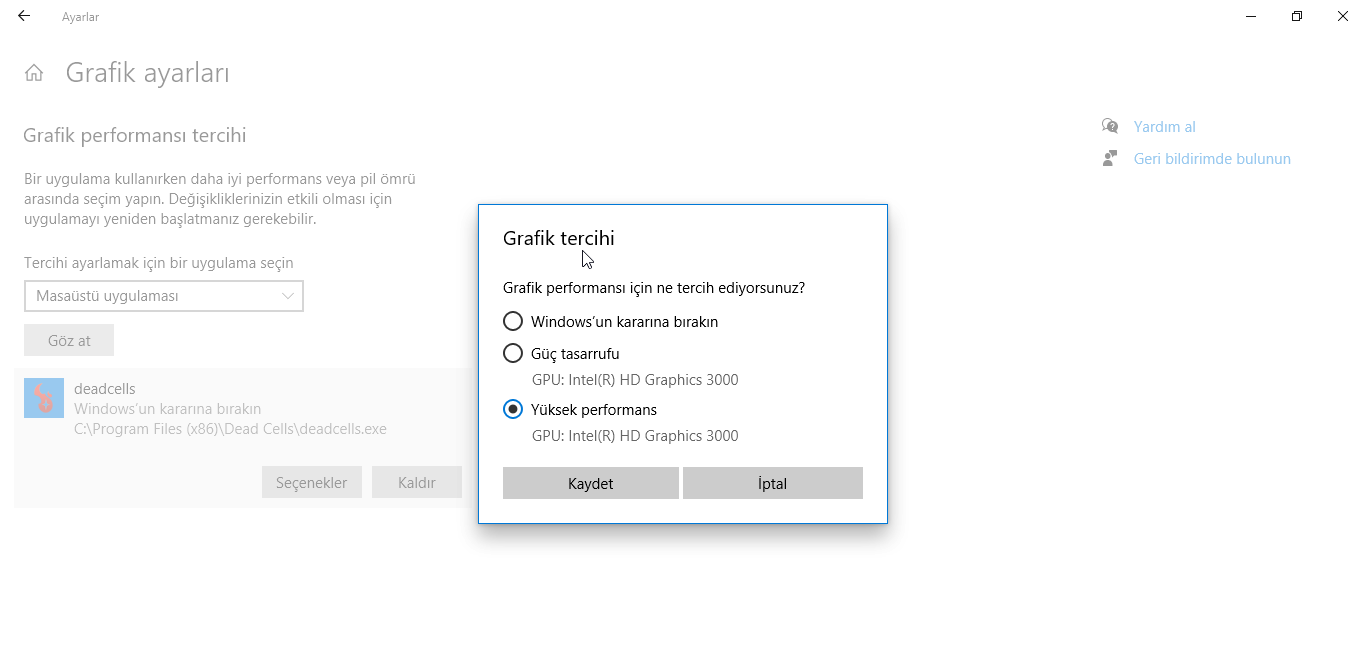The height and width of the screenshot is (670, 1365).
Task: Click the Göz at browse button
Action: (x=69, y=341)
